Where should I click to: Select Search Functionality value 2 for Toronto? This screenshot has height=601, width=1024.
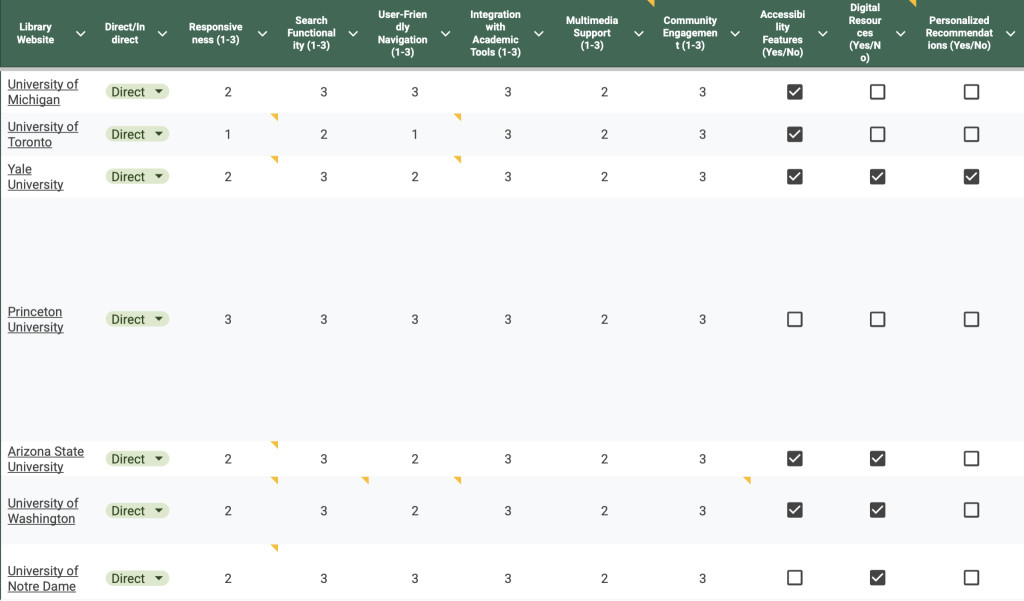point(324,135)
